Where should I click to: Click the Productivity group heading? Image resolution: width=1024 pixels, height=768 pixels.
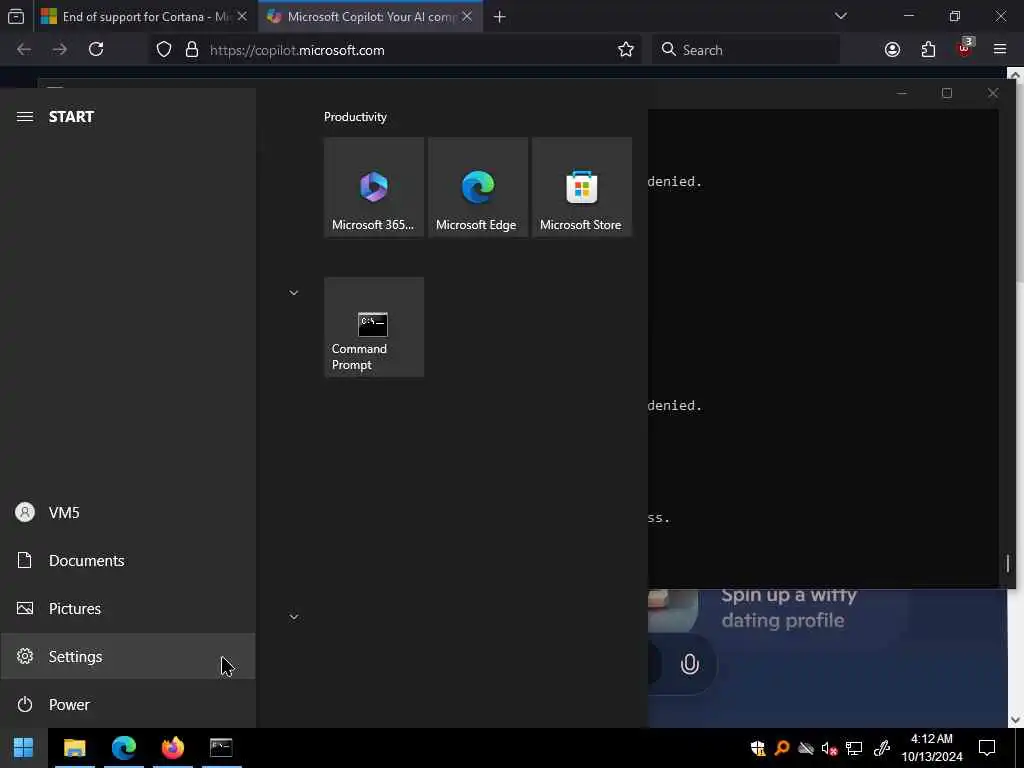click(x=355, y=117)
